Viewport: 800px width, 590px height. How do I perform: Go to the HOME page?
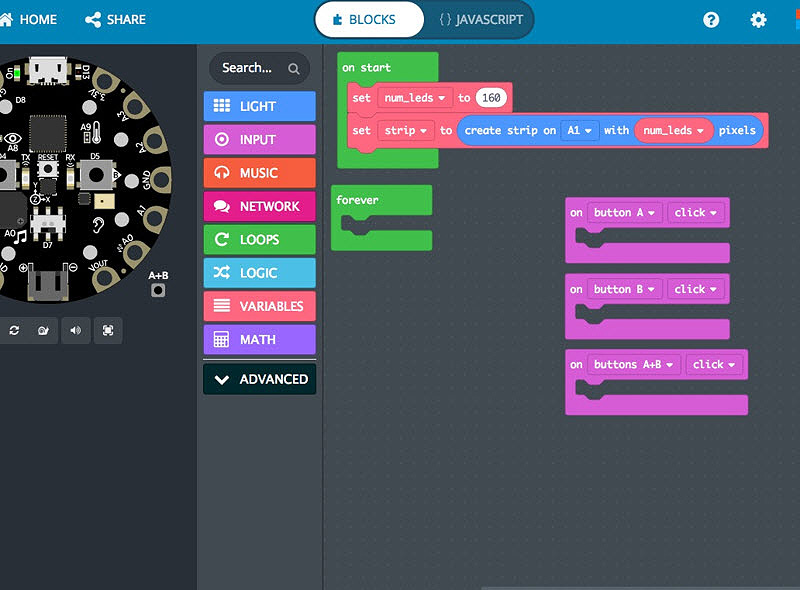30,19
